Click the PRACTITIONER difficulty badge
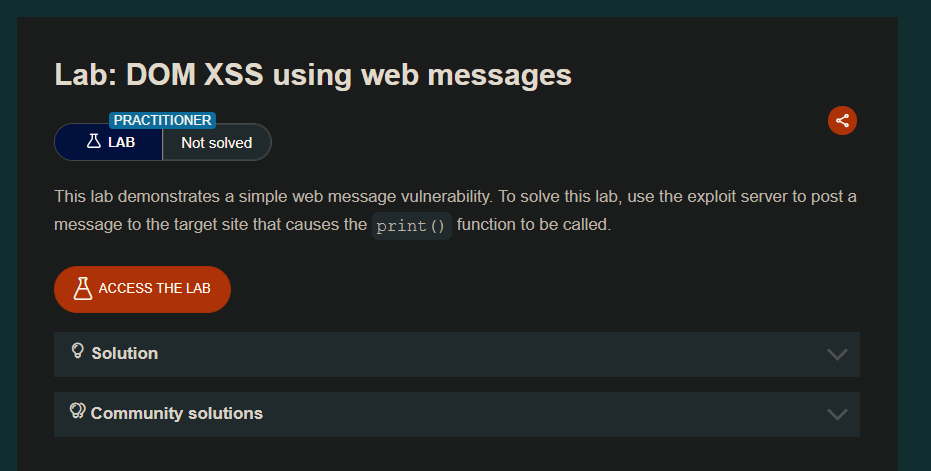Viewport: 931px width, 471px height. [162, 120]
